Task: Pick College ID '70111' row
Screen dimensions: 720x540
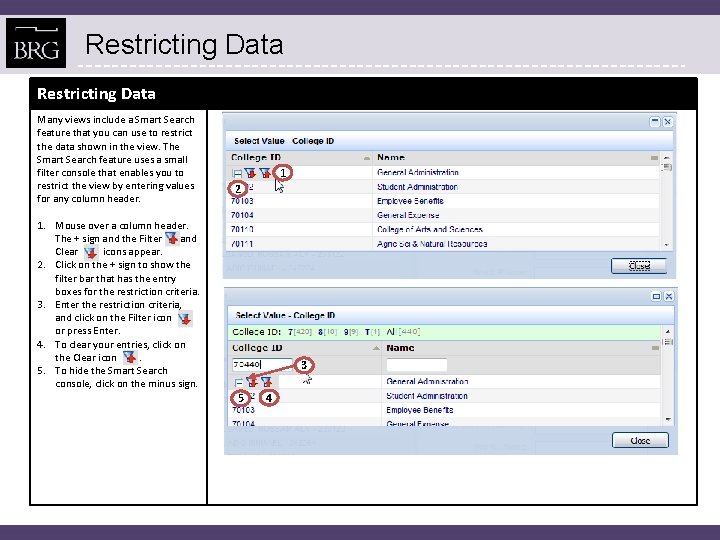Action: click(x=242, y=244)
